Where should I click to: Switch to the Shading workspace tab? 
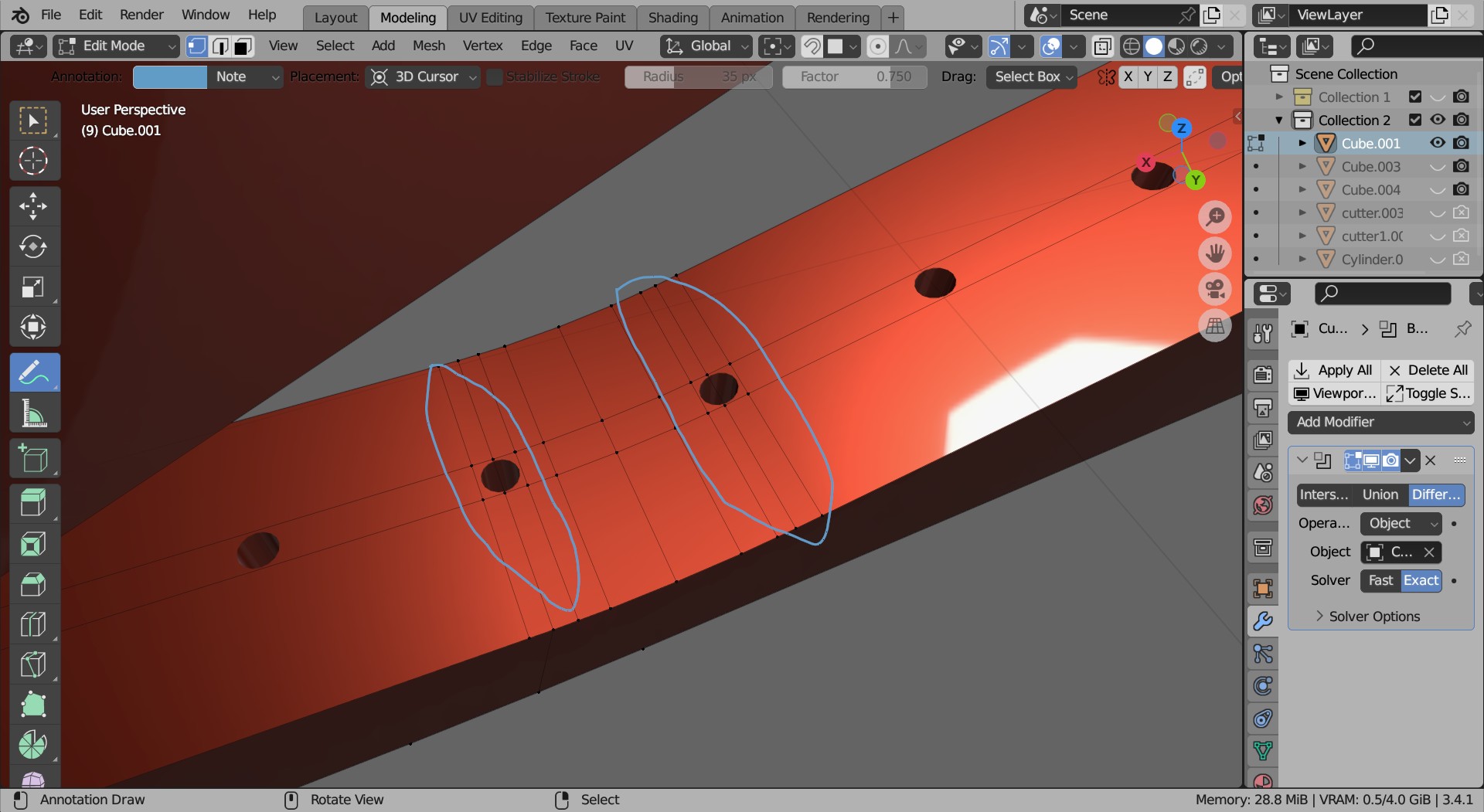(673, 17)
